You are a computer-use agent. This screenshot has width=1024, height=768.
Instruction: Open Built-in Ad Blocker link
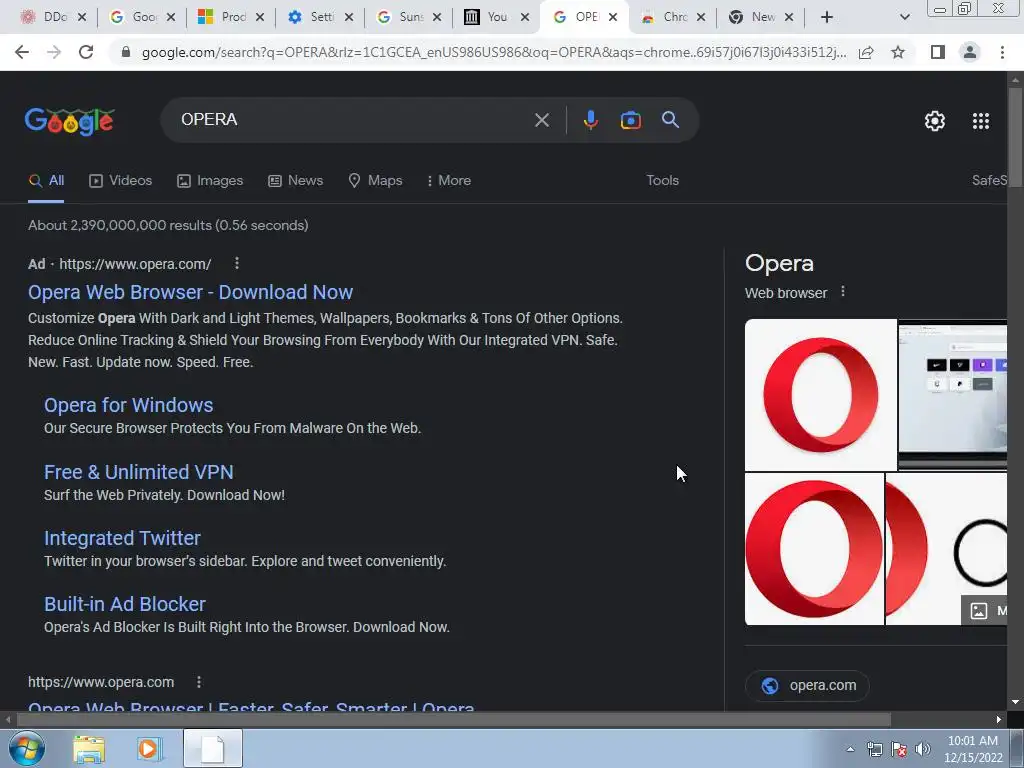point(125,603)
